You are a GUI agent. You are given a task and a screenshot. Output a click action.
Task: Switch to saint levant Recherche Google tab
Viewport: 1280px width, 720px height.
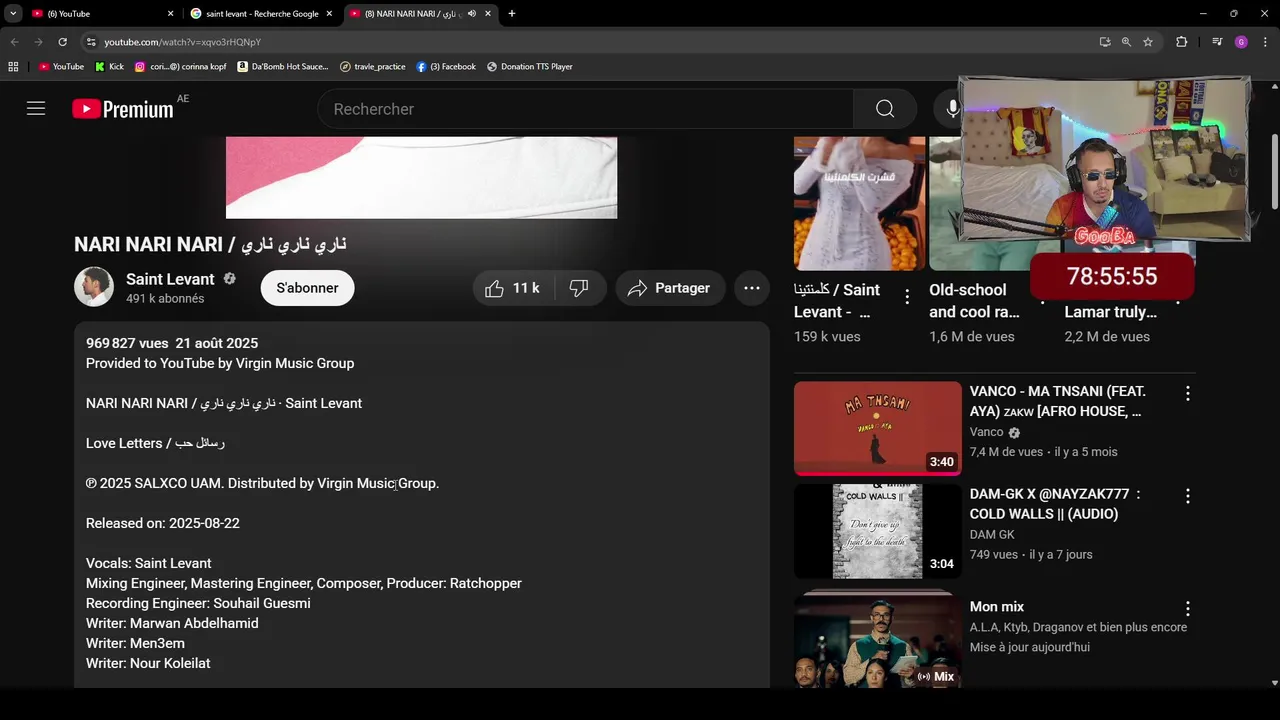click(x=262, y=14)
